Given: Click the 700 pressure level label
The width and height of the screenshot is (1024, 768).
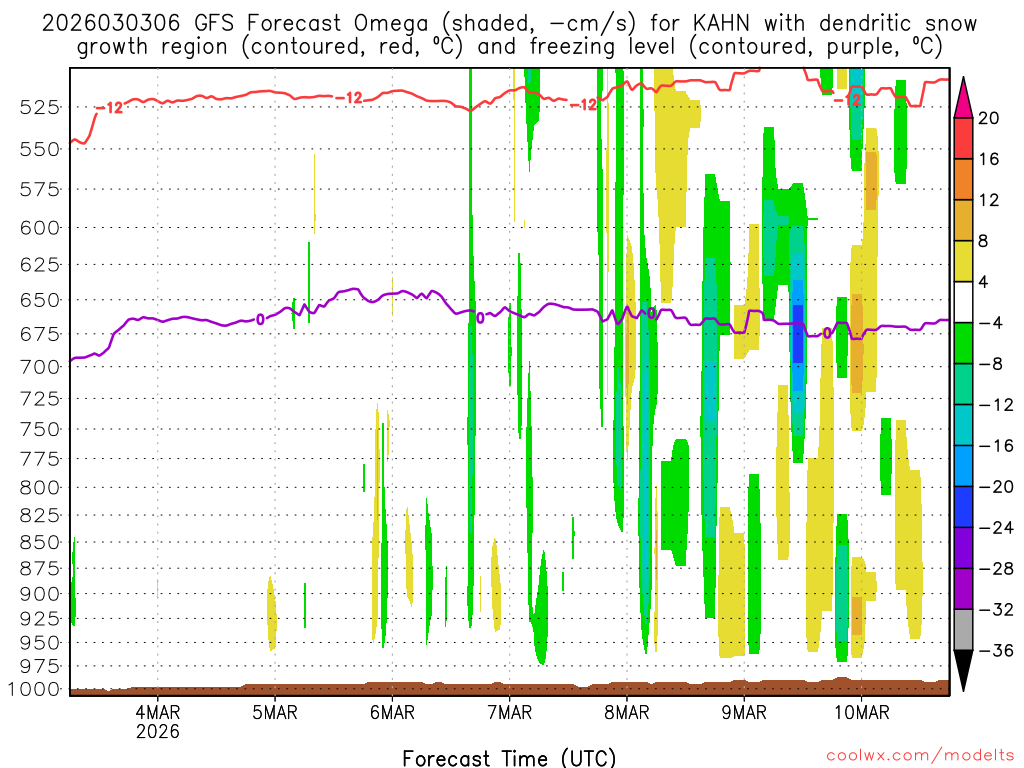Looking at the screenshot, I should click(40, 367).
